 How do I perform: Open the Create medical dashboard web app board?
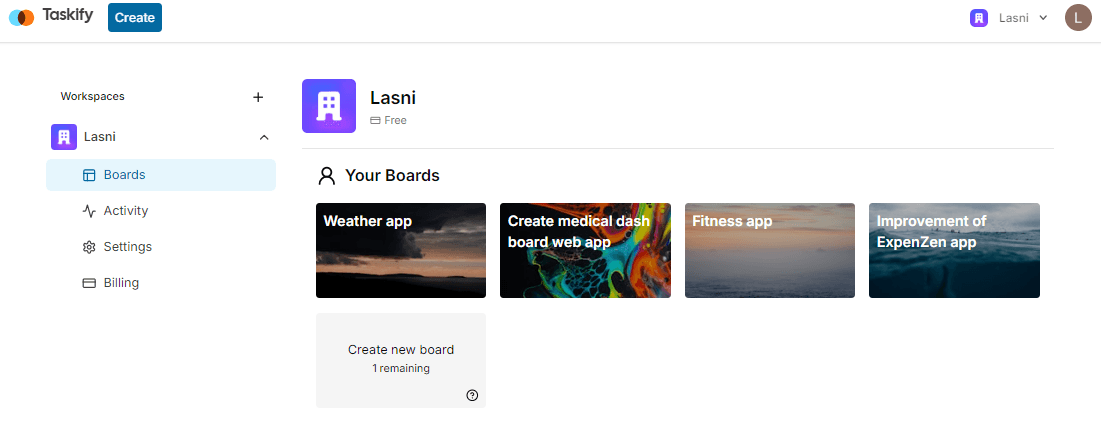(585, 250)
